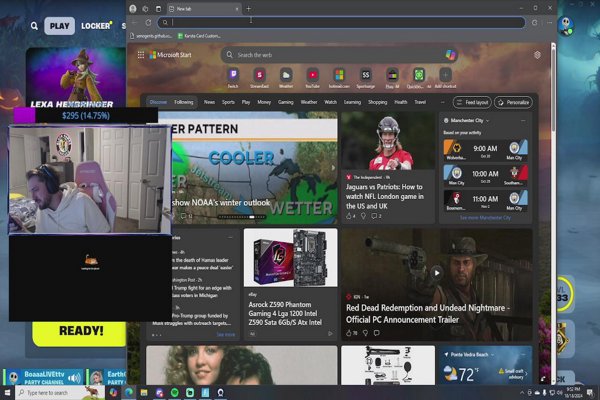
Task: Open Microsoft Edge from the taskbar
Action: click(129, 392)
